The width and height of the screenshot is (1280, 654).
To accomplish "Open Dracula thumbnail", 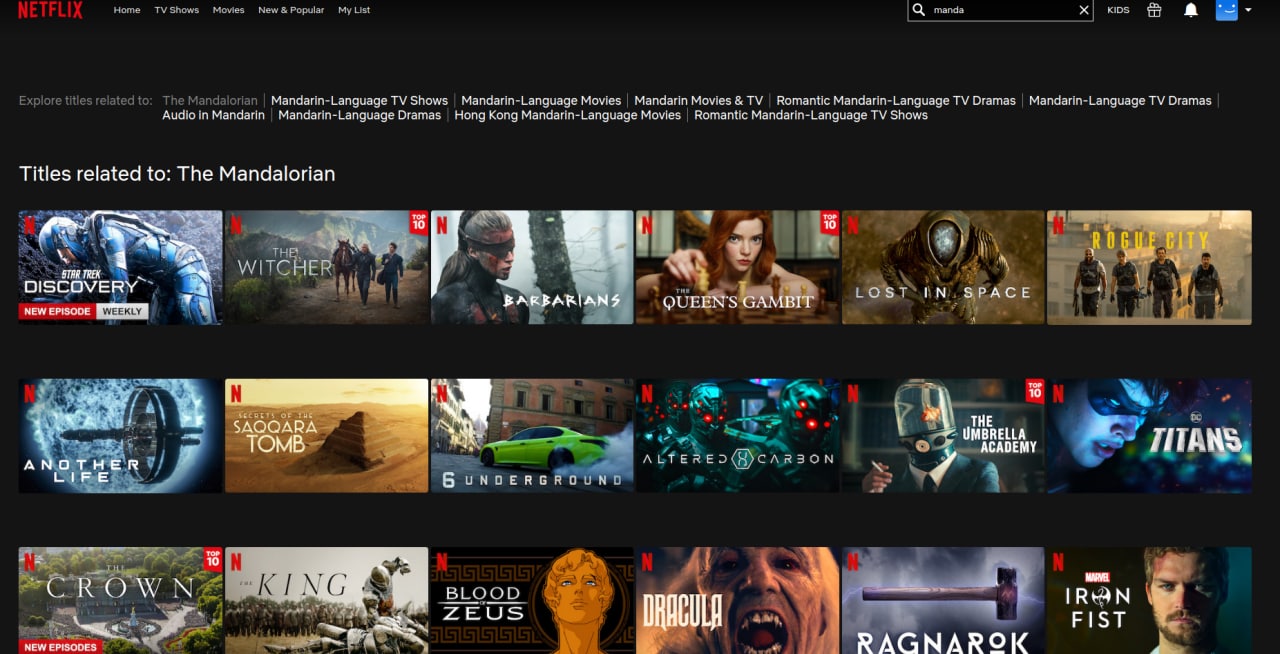I will (x=738, y=600).
